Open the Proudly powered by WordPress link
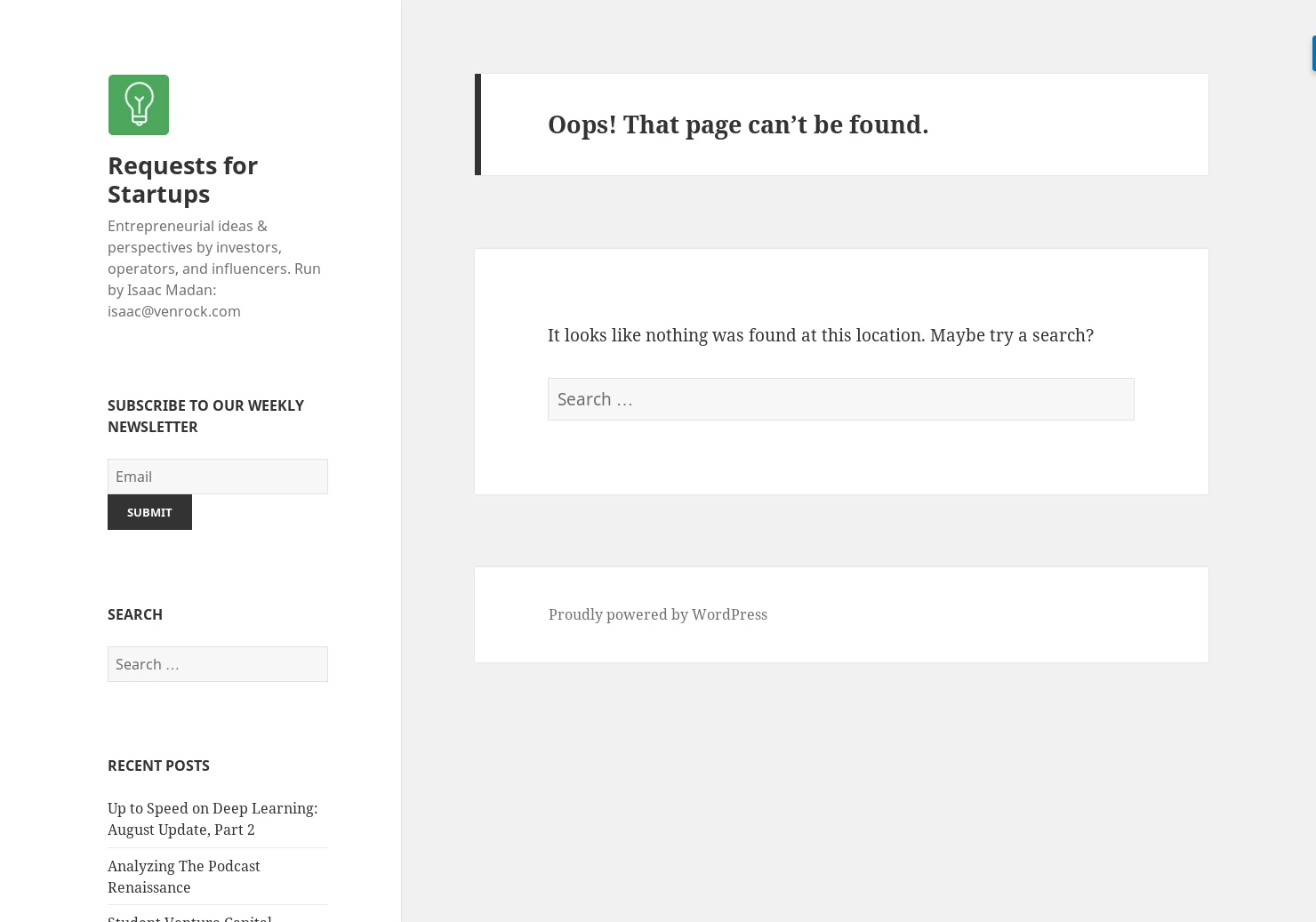Image resolution: width=1316 pixels, height=922 pixels. 657,614
